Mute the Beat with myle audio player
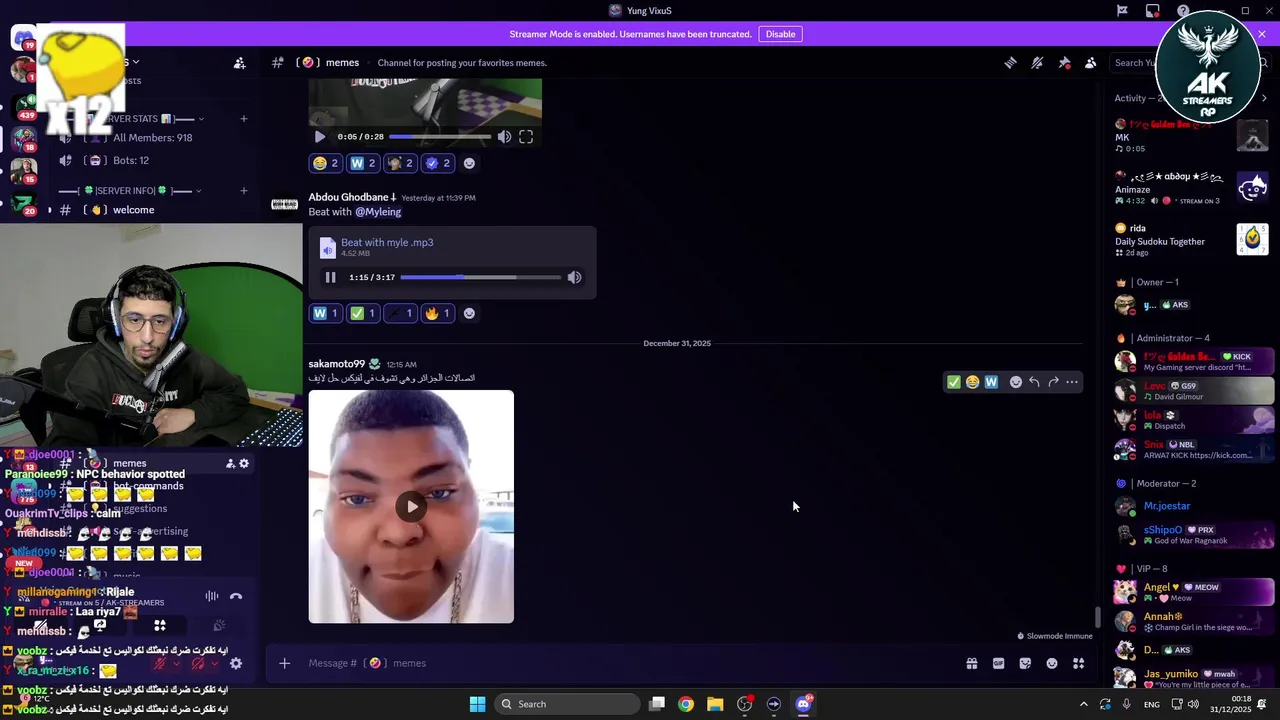The image size is (1280, 720). [x=574, y=277]
